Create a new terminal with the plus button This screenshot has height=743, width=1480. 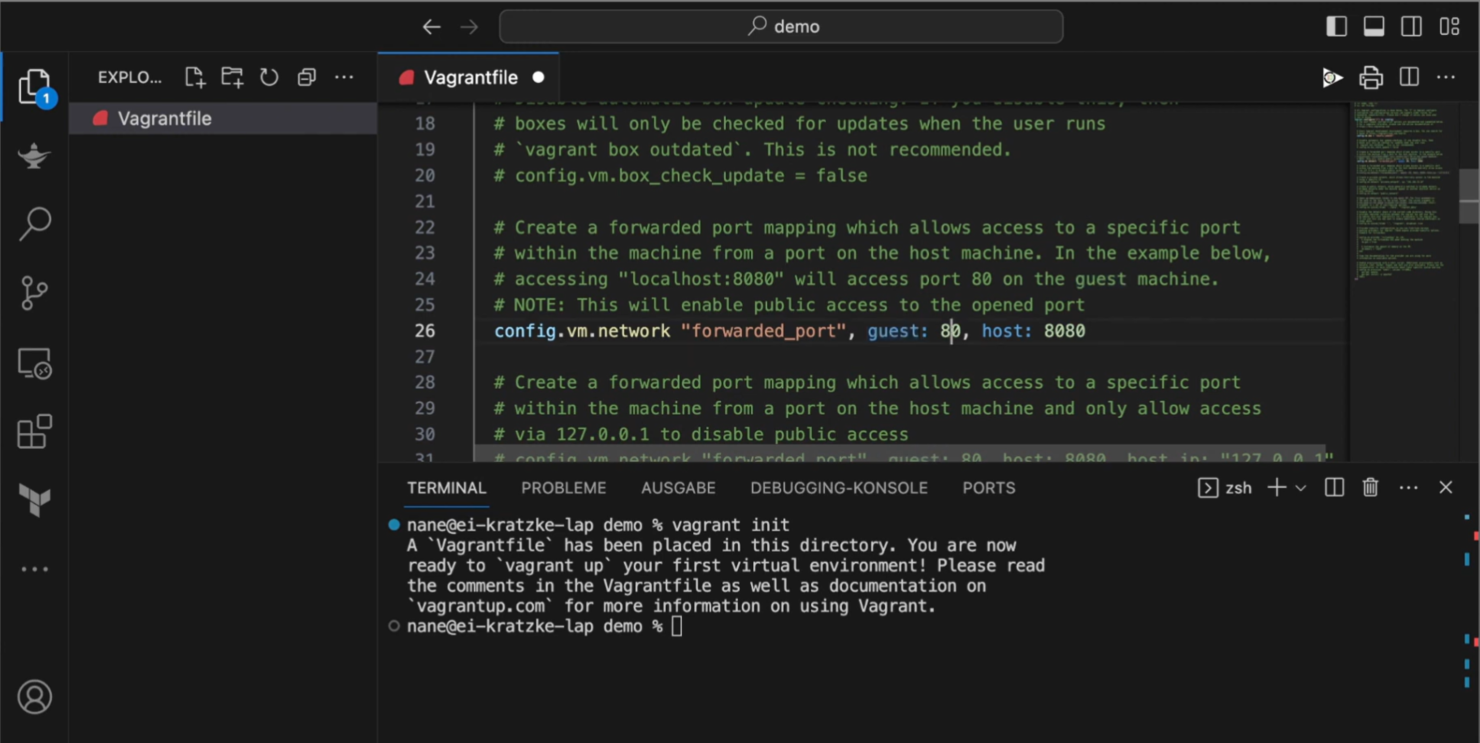tap(1276, 487)
